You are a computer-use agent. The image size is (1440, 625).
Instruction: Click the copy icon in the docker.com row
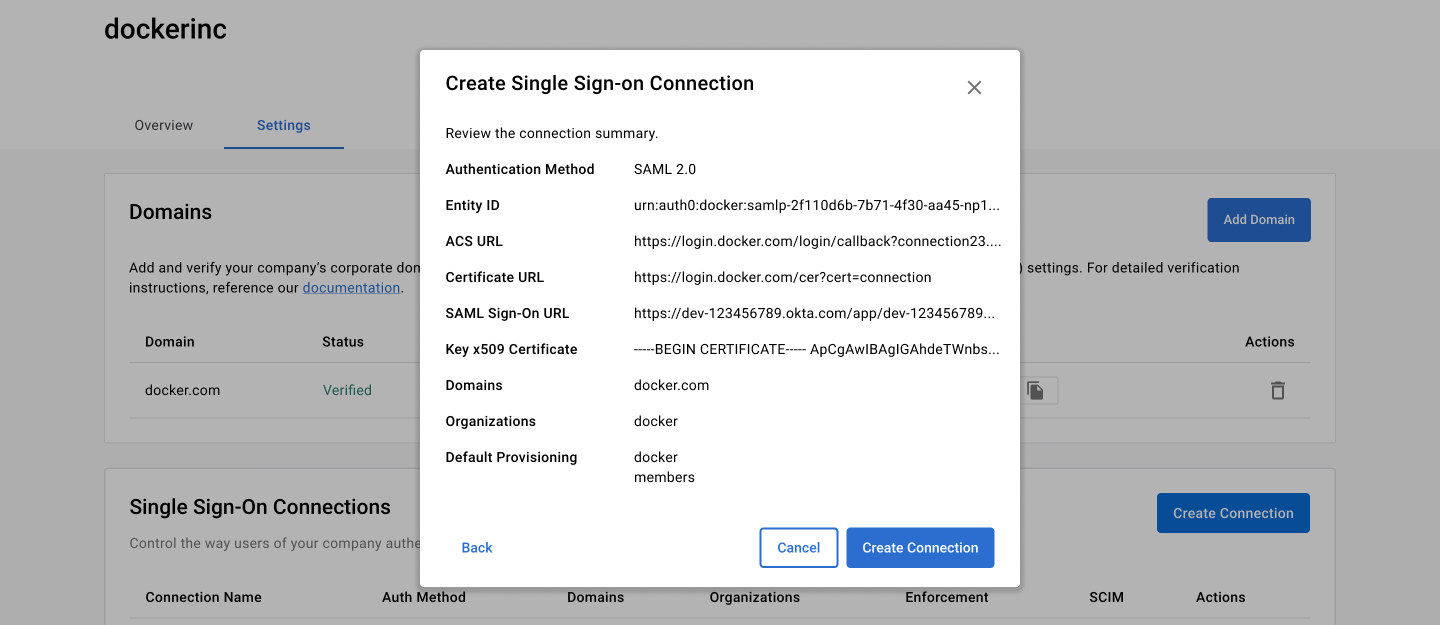1036,391
